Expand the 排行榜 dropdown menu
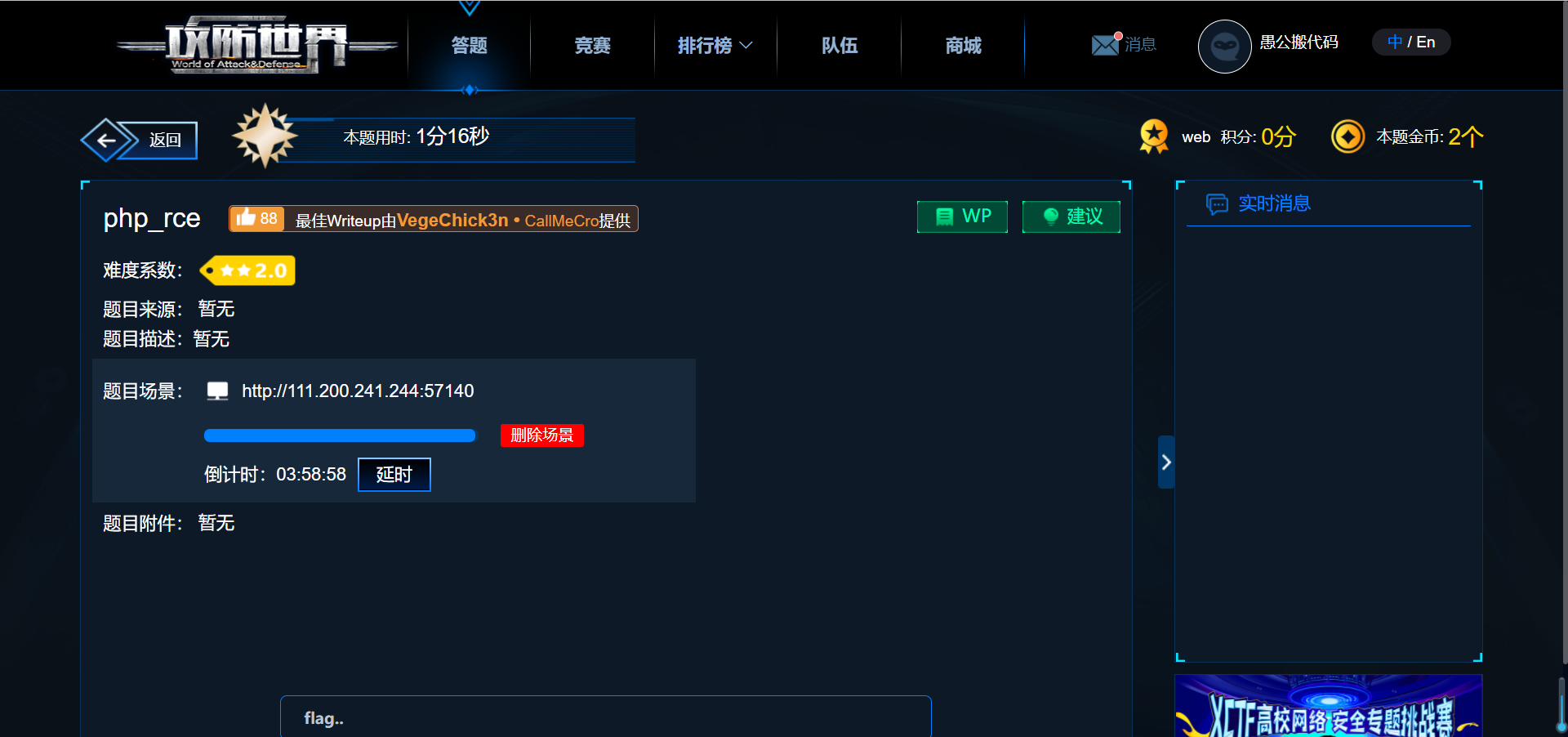 point(715,45)
